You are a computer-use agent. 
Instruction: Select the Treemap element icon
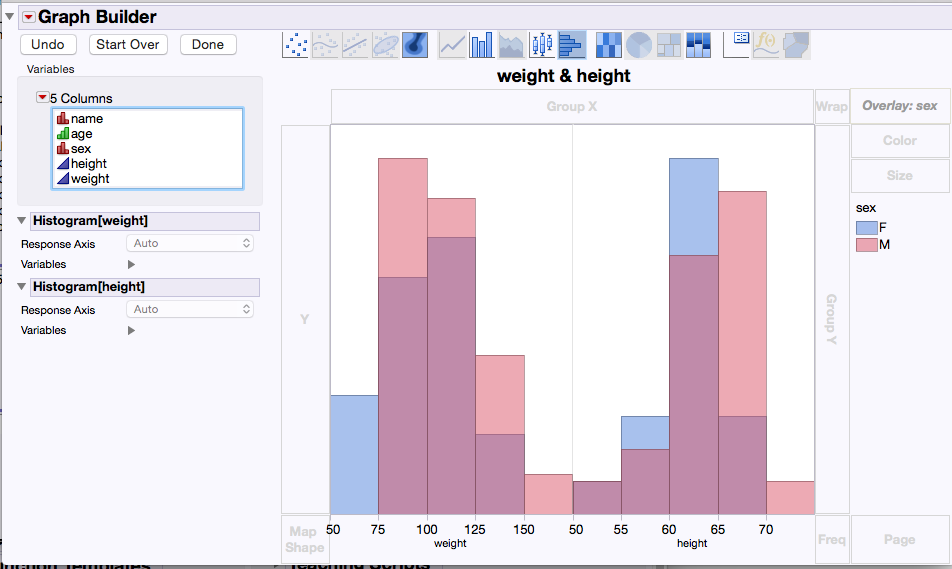coord(668,45)
